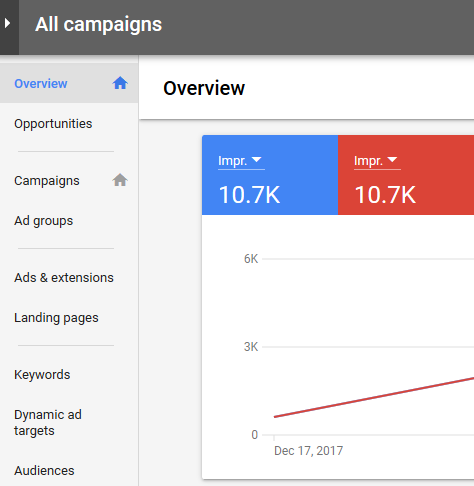
Task: Click the red trend line in chart
Action: click(373, 397)
